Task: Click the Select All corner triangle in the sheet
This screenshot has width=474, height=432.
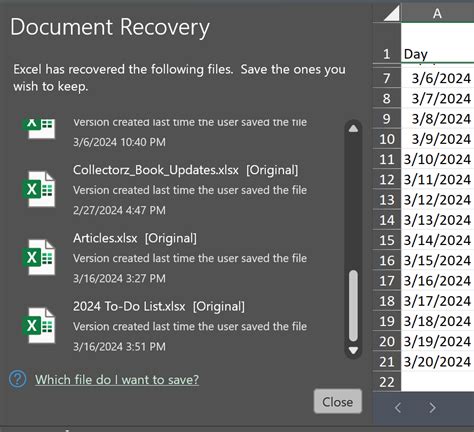Action: 391,14
